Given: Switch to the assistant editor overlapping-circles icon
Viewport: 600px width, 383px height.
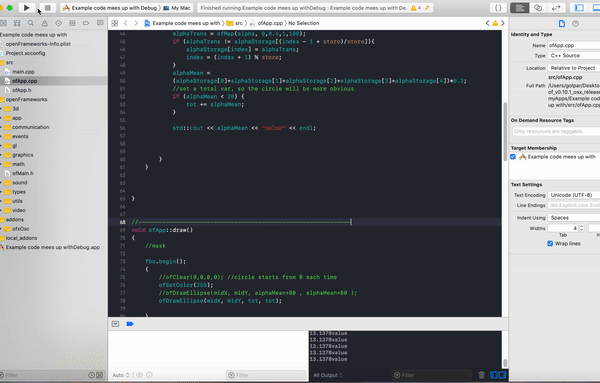Looking at the screenshot, I should (538, 8).
